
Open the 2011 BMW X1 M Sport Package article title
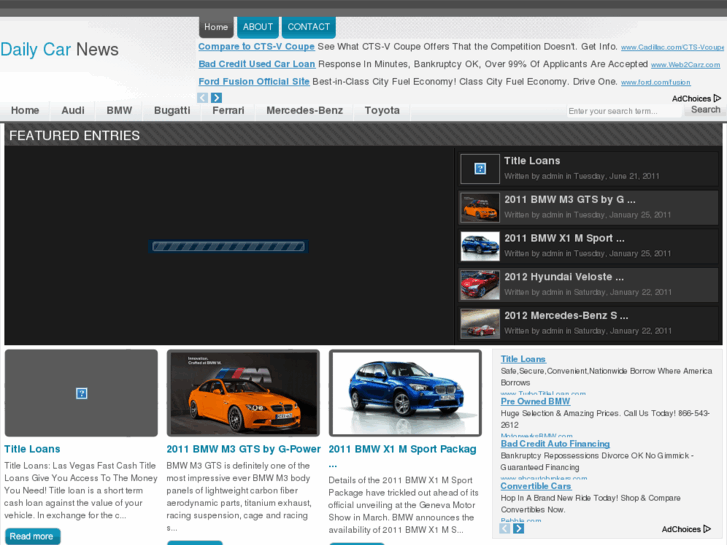tap(402, 449)
